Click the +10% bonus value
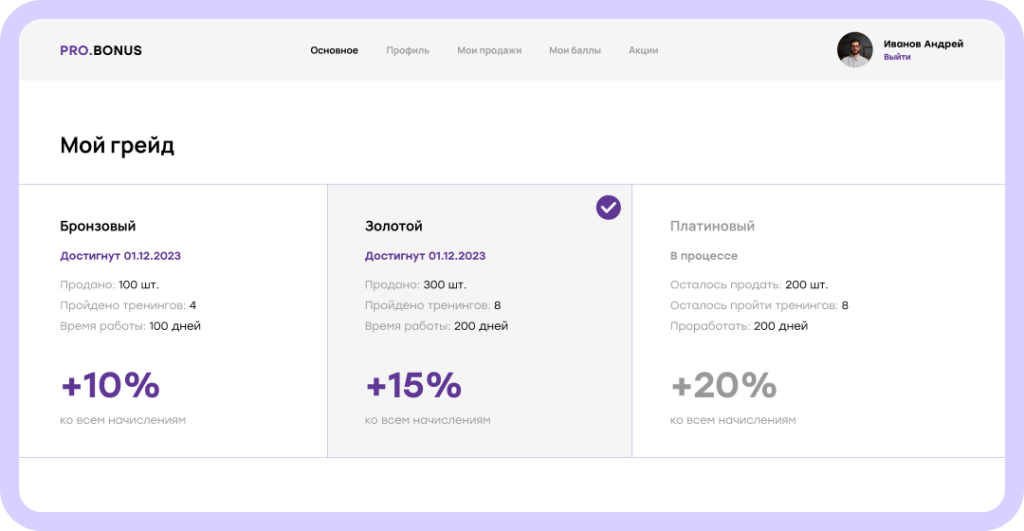1024x531 pixels. [110, 385]
